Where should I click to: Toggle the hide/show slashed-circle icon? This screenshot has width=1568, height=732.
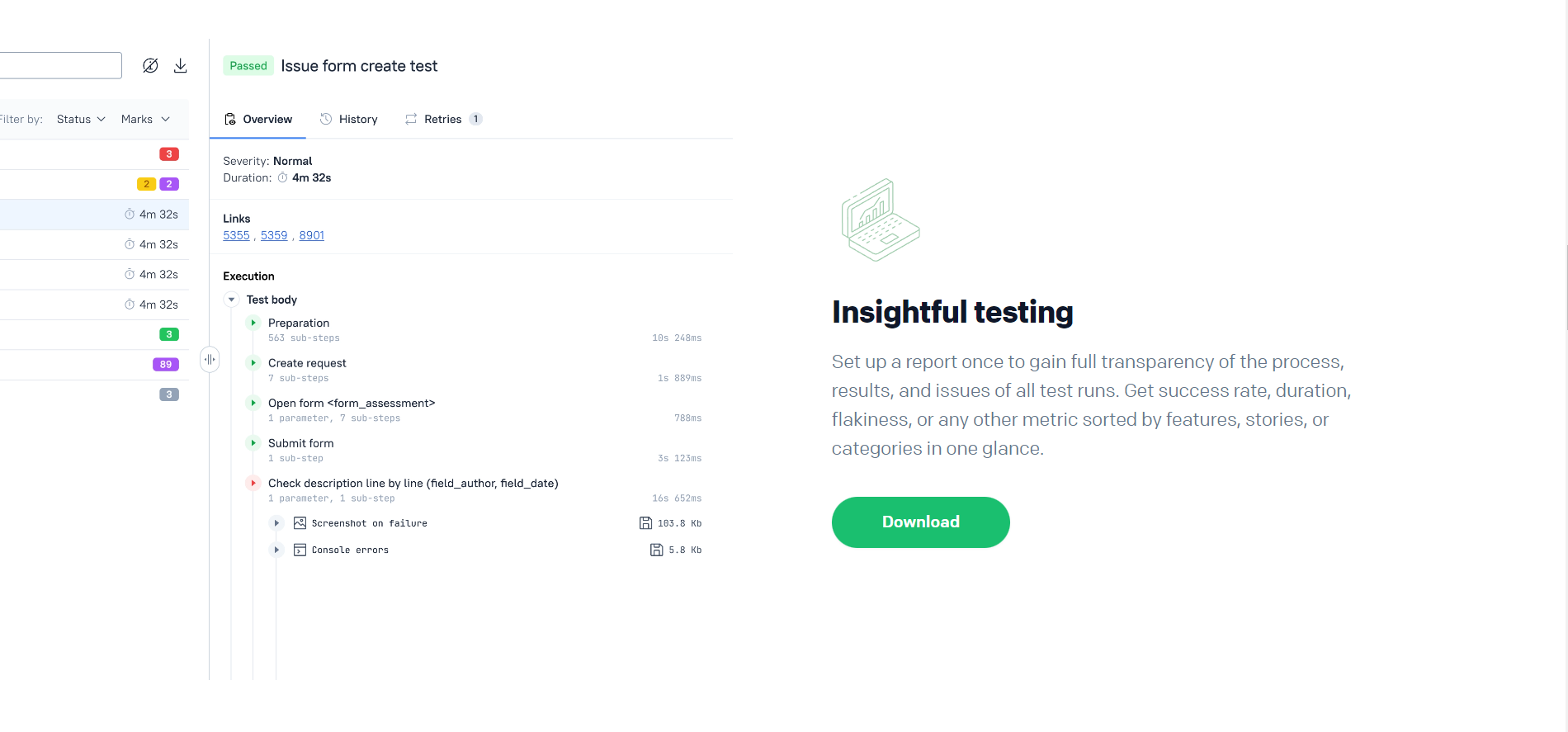(x=150, y=66)
